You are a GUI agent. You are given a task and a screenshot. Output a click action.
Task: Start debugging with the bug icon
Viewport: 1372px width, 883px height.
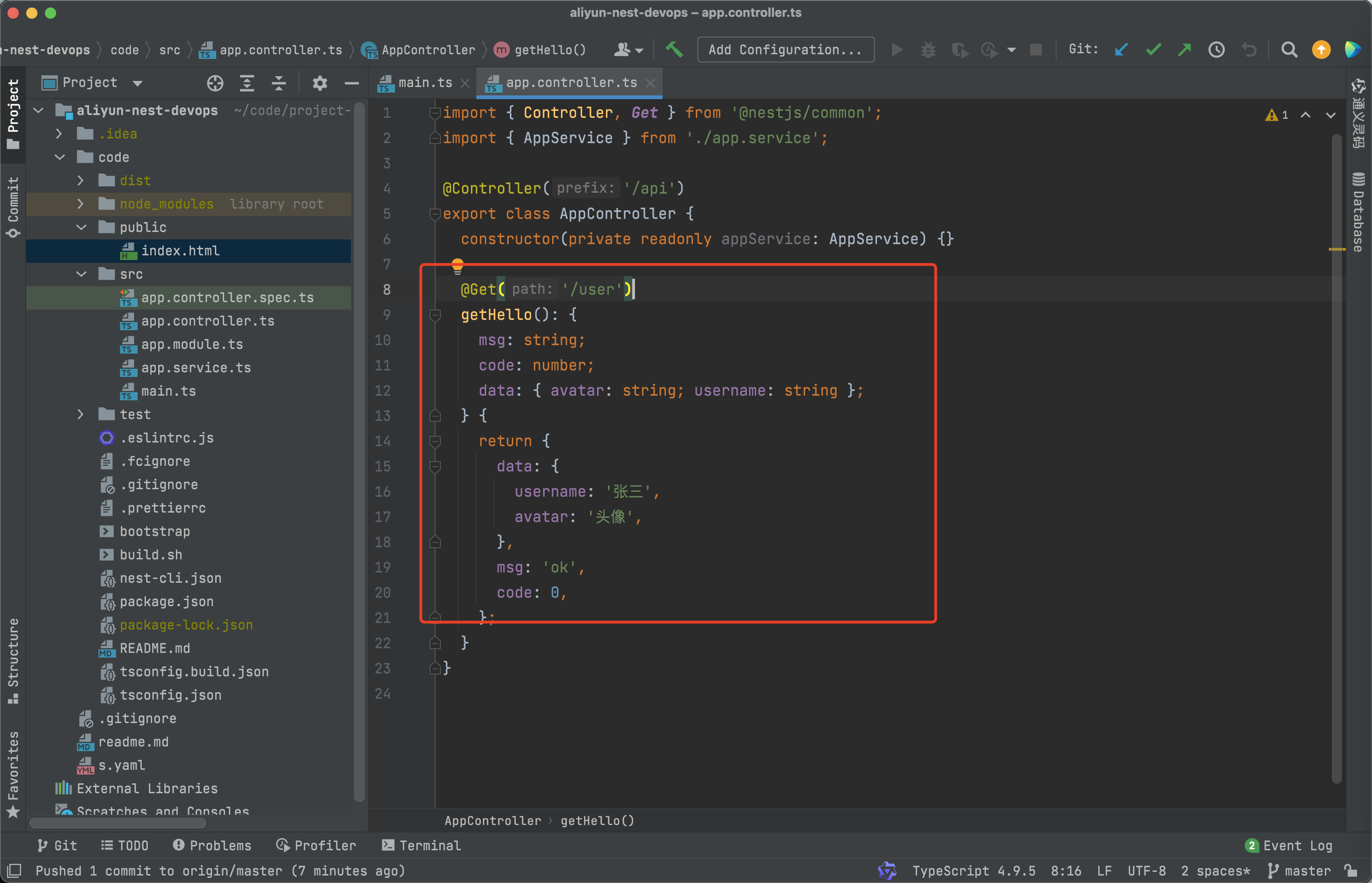(x=928, y=50)
